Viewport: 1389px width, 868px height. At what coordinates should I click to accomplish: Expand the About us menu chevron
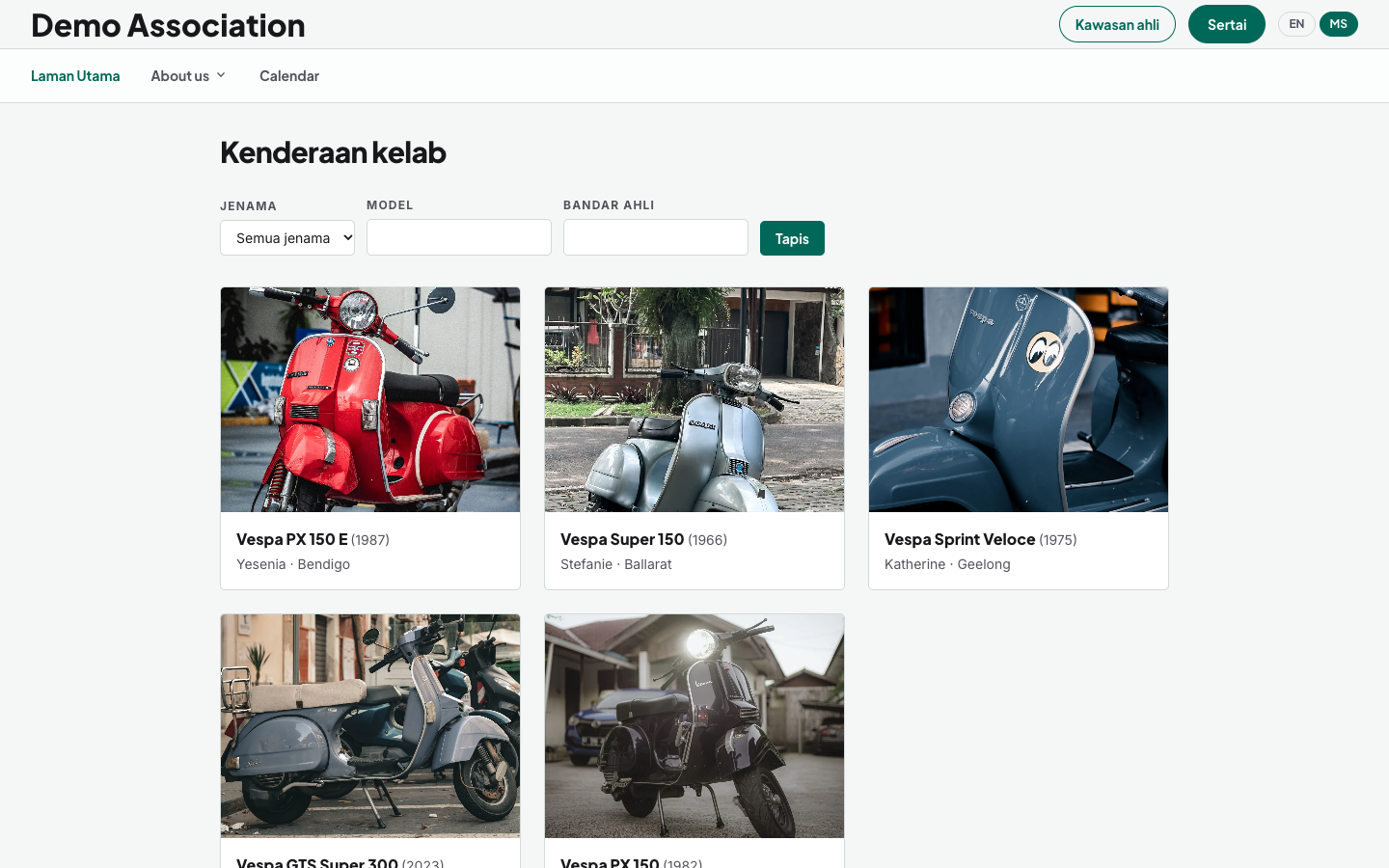[x=221, y=76]
